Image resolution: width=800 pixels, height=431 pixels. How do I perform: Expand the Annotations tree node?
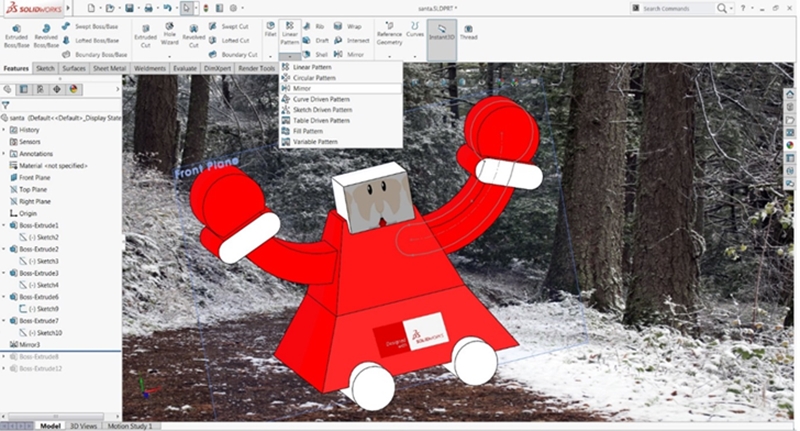pos(4,154)
